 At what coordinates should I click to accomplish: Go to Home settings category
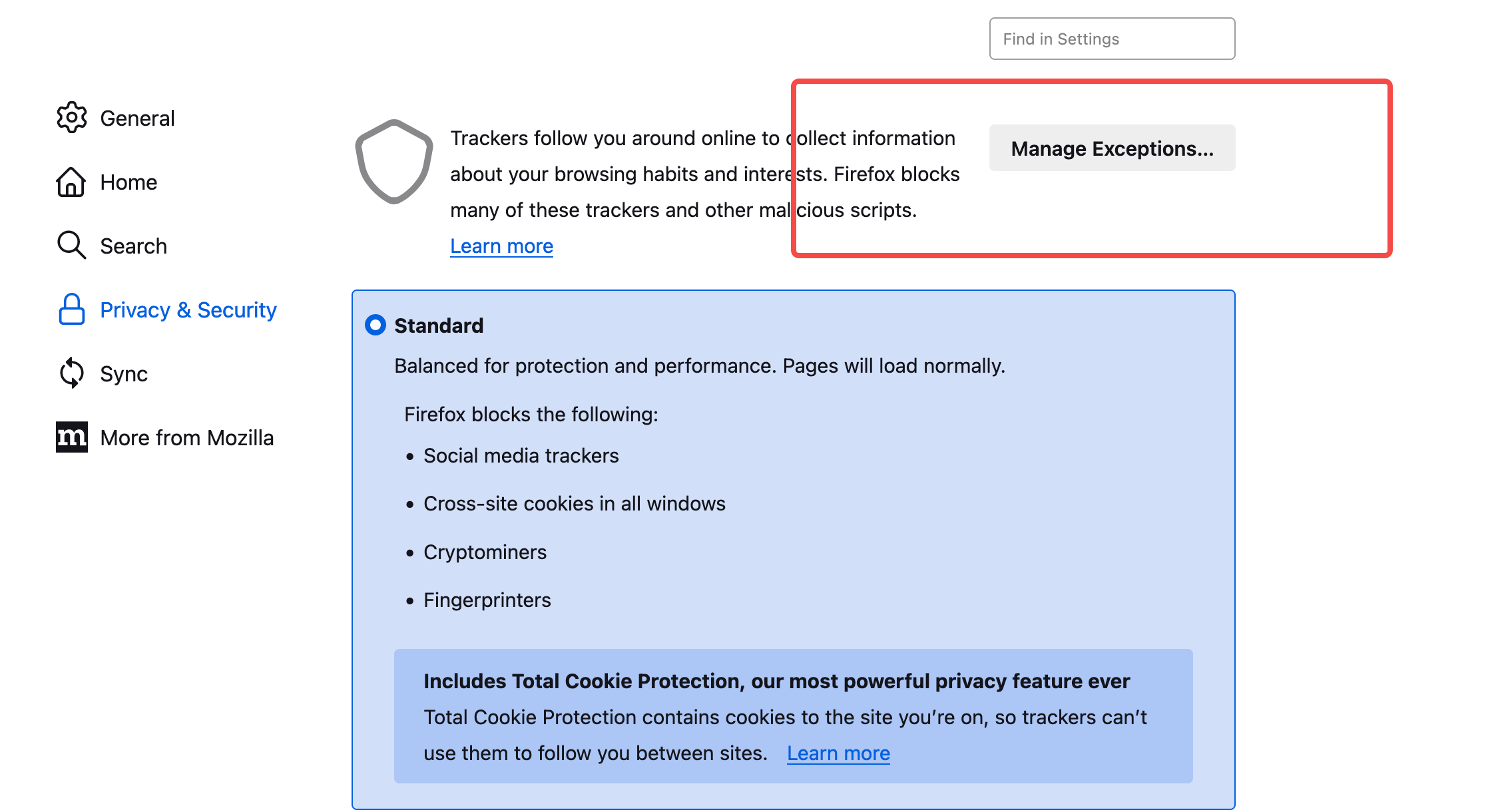(x=128, y=182)
